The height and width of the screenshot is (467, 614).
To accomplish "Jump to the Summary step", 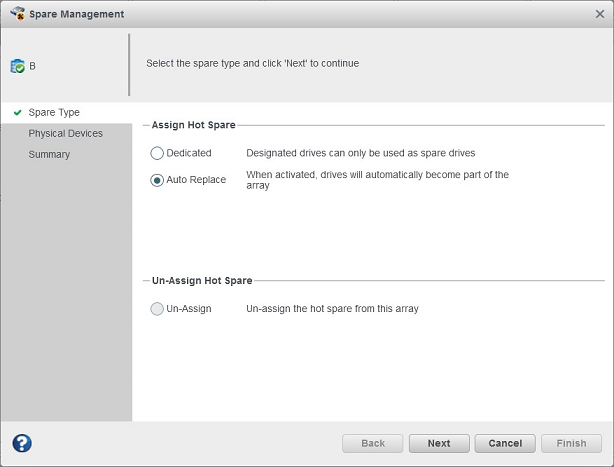I will pos(49,155).
